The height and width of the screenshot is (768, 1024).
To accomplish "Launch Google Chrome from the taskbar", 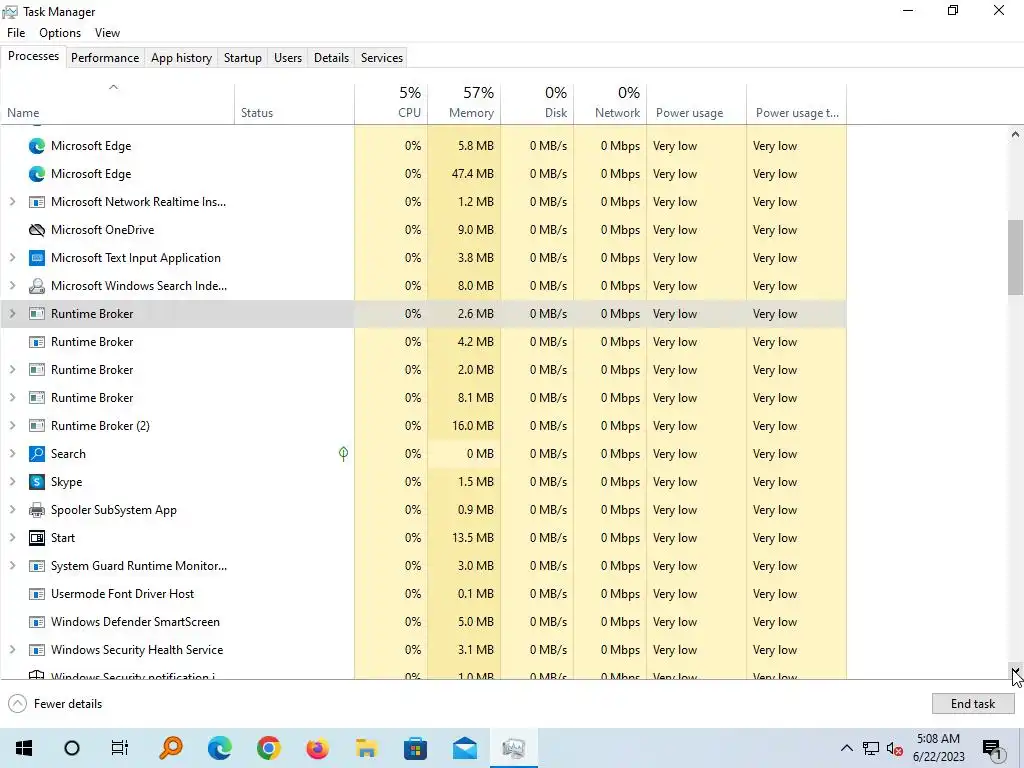I will (268, 748).
